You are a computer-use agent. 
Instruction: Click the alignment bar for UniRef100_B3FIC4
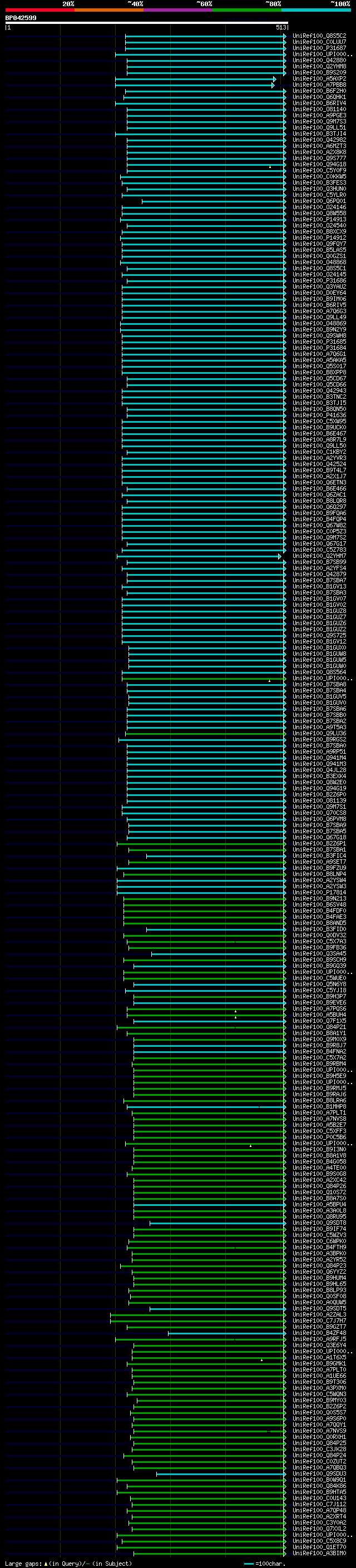[216, 856]
